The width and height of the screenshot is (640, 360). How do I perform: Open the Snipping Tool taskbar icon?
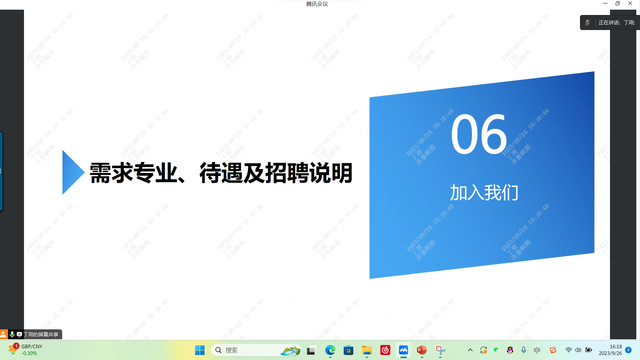pos(440,350)
